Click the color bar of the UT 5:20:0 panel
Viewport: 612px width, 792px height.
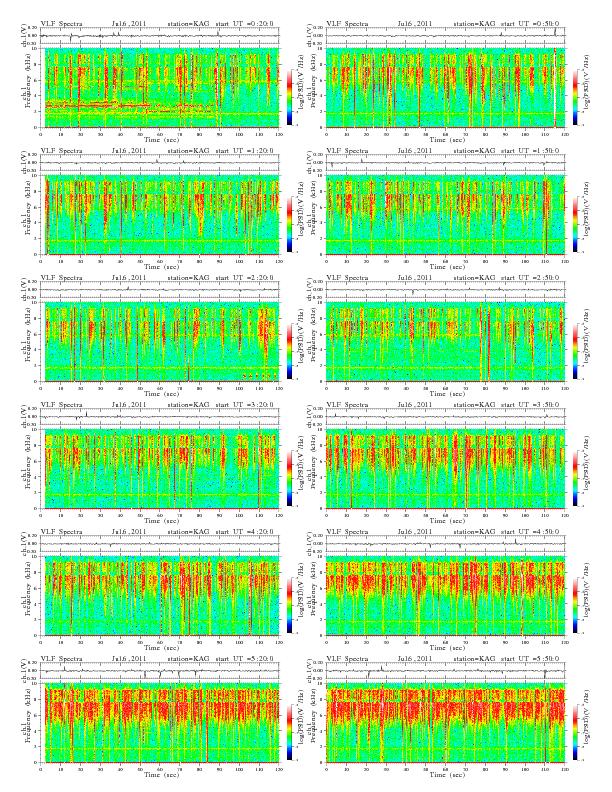point(289,732)
